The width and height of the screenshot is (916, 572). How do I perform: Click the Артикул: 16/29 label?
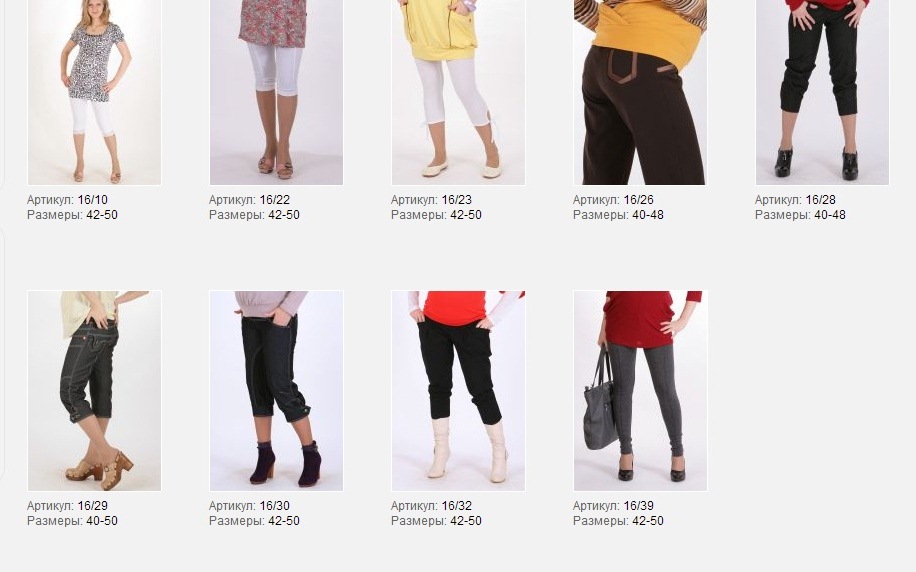click(67, 506)
